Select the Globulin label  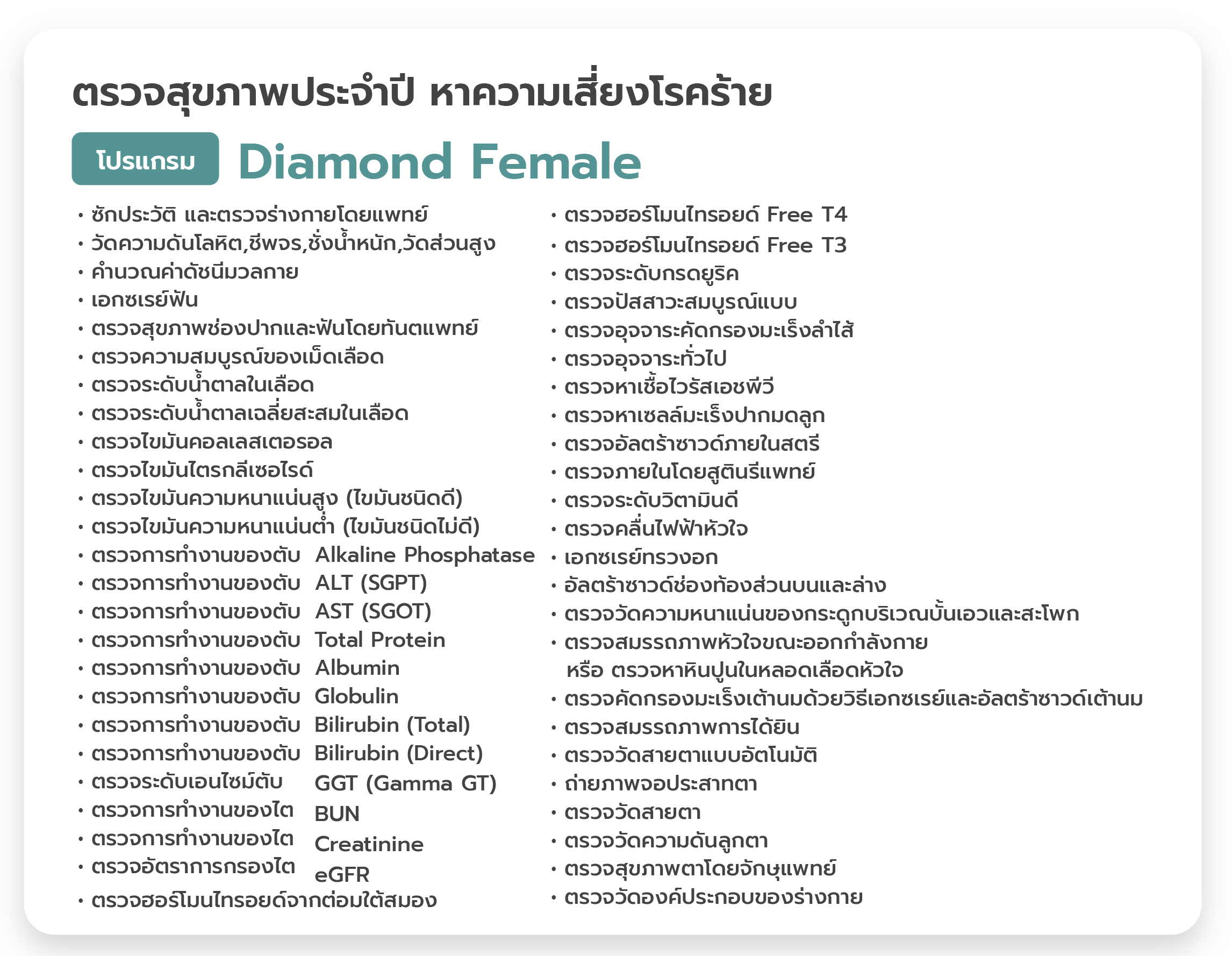(x=356, y=696)
